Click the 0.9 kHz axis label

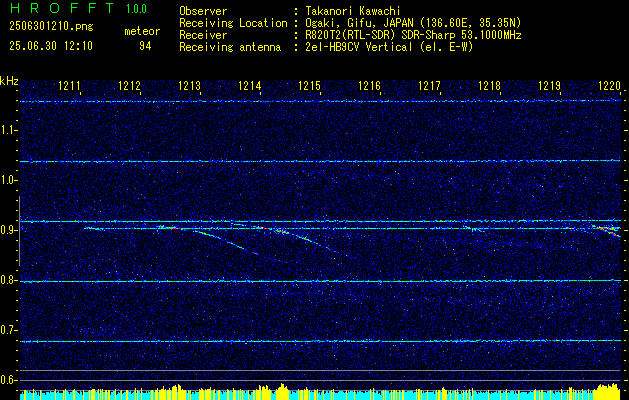pyautogui.click(x=9, y=230)
